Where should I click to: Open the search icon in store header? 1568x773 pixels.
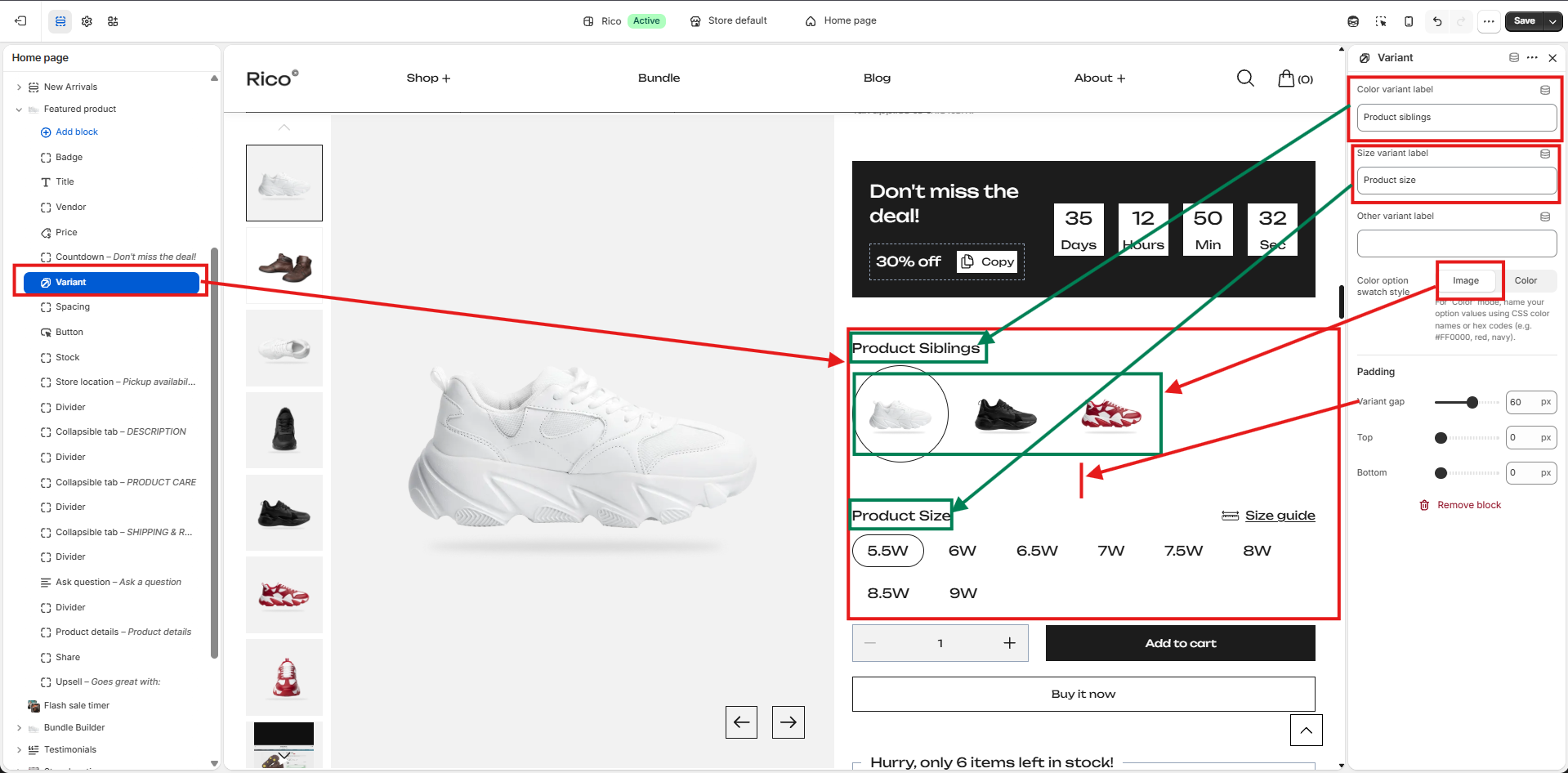tap(1245, 78)
